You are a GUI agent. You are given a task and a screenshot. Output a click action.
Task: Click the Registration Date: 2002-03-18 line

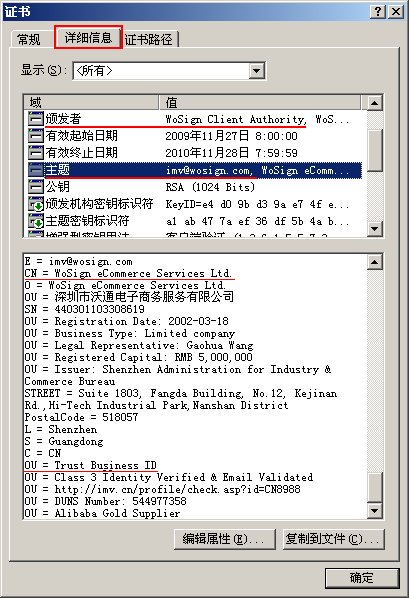pyautogui.click(x=127, y=322)
